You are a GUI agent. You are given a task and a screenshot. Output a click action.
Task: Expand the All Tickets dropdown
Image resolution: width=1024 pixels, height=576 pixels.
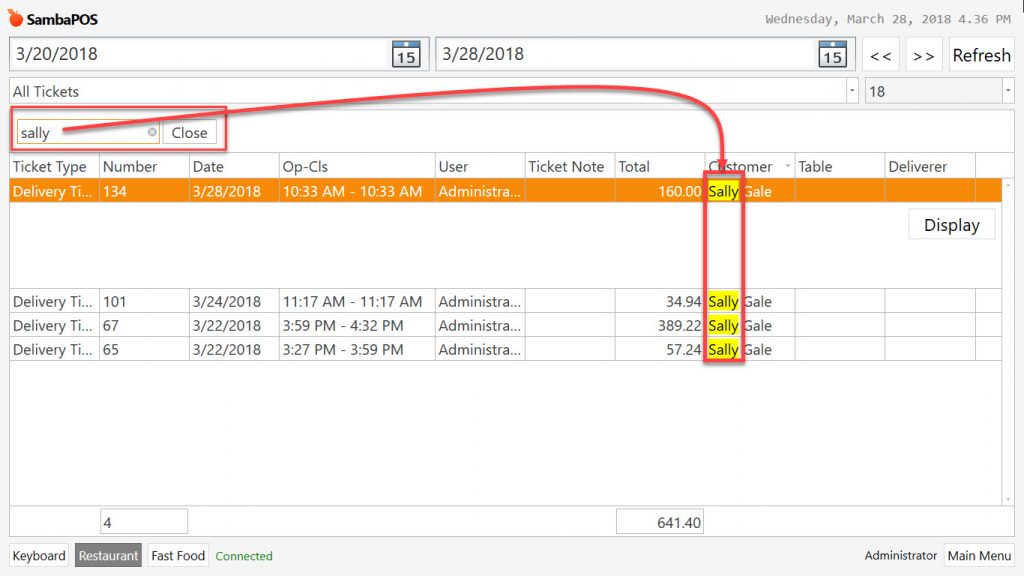(x=852, y=91)
